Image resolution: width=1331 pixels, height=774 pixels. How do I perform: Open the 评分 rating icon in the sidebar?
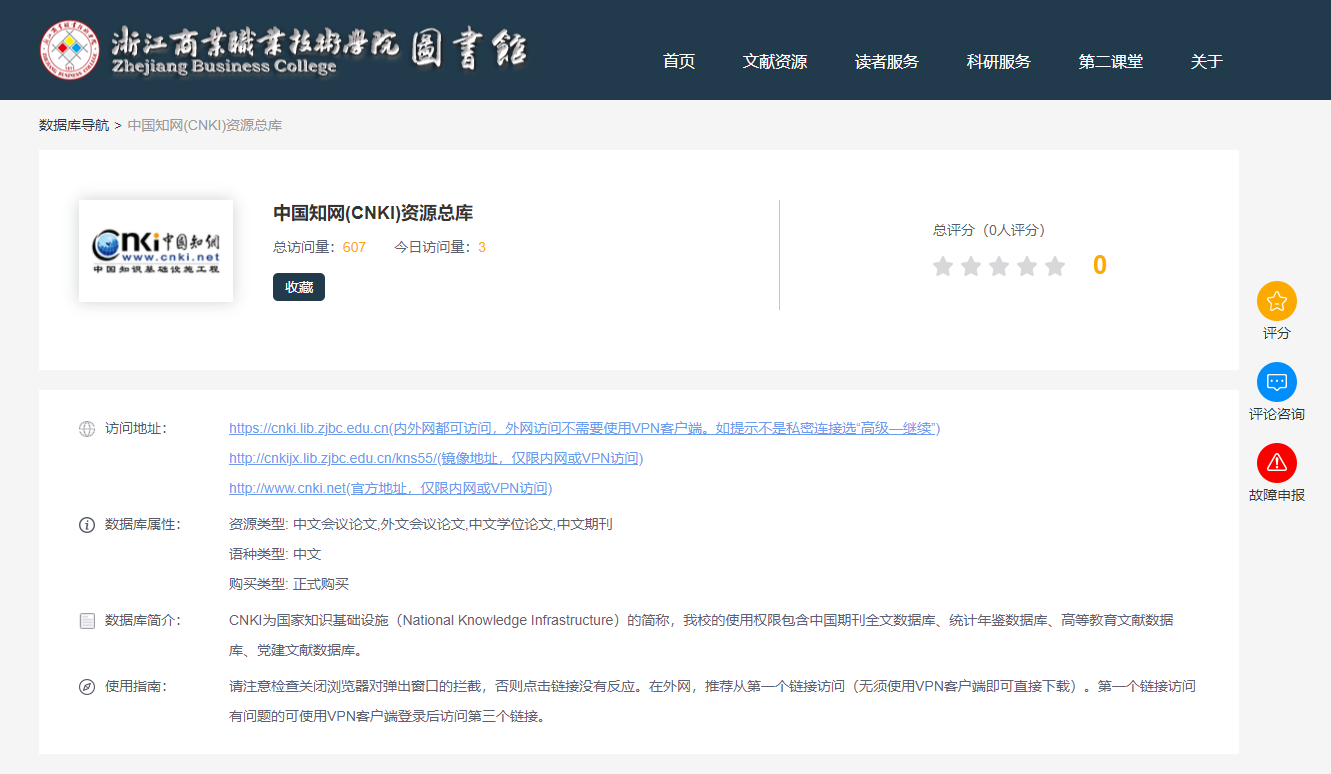coord(1276,301)
